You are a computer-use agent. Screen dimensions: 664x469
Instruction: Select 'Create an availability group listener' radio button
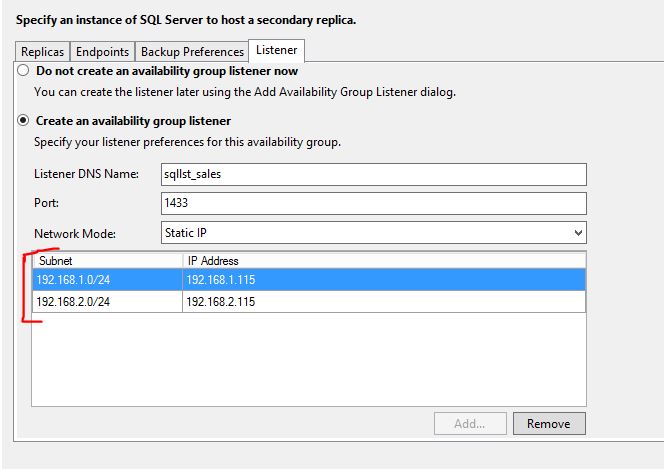[x=23, y=121]
